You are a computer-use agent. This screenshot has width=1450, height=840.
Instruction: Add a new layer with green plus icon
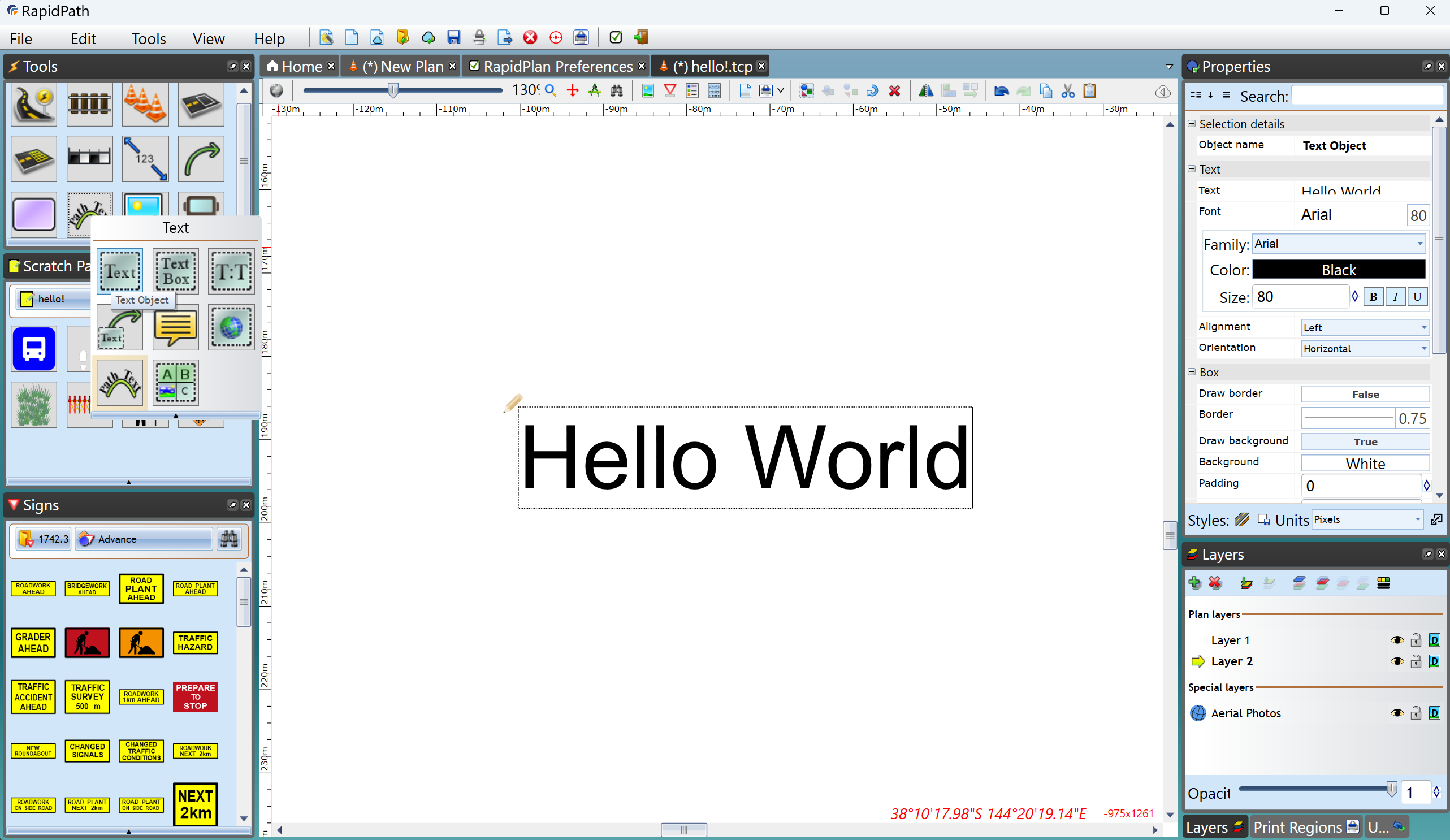click(1194, 583)
